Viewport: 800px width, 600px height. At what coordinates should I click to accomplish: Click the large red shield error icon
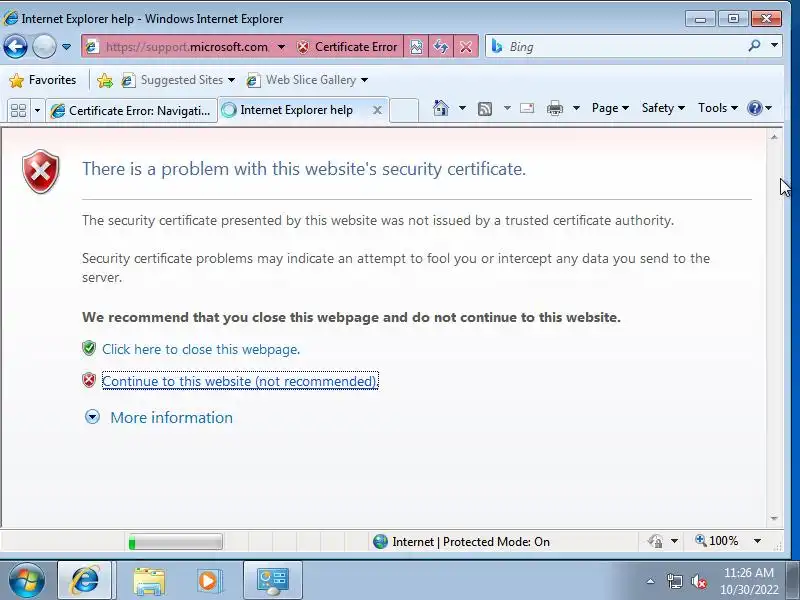[41, 171]
